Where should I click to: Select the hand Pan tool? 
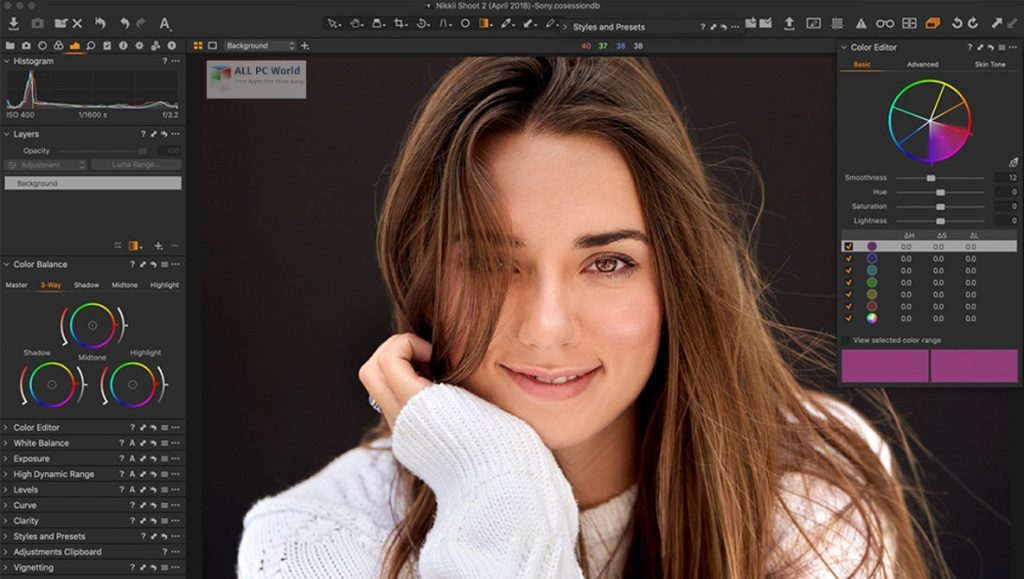pos(355,23)
